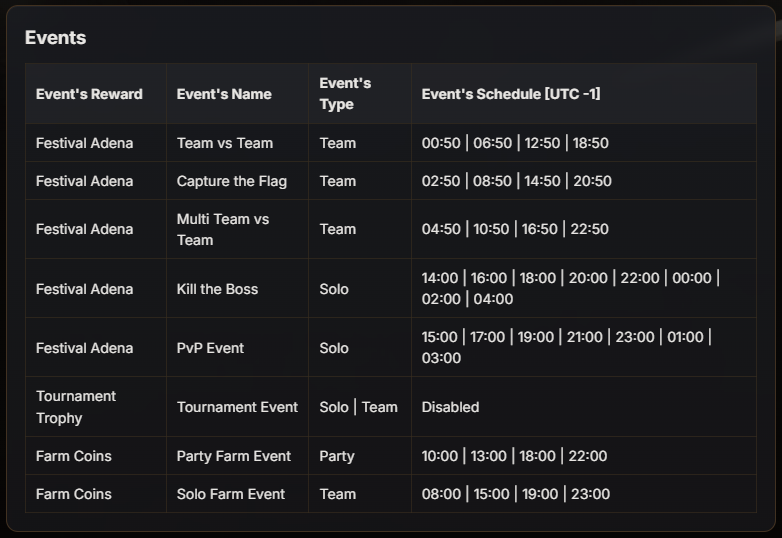
Task: Select the Team vs Team event name
Action: tap(225, 143)
